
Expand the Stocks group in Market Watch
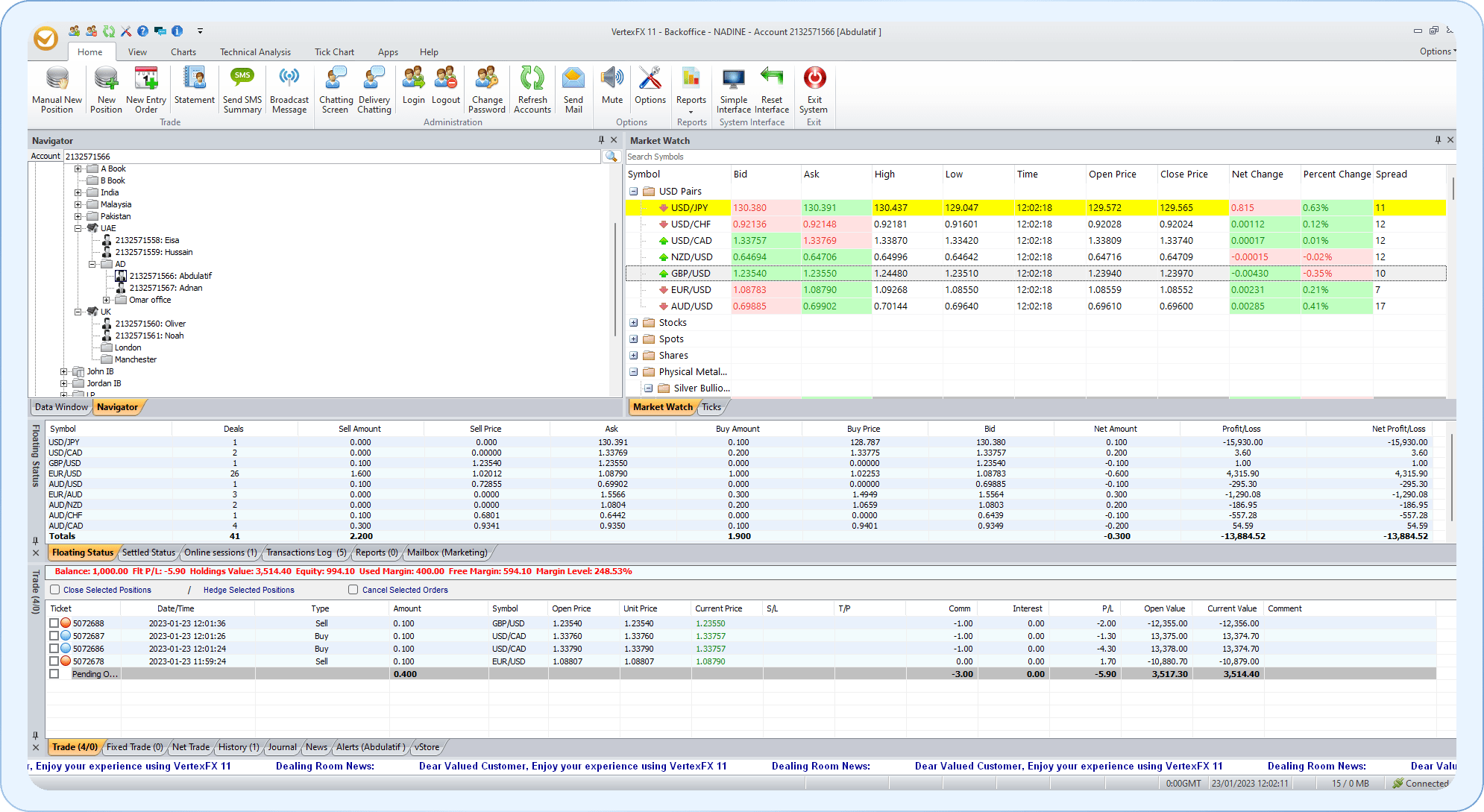click(634, 322)
